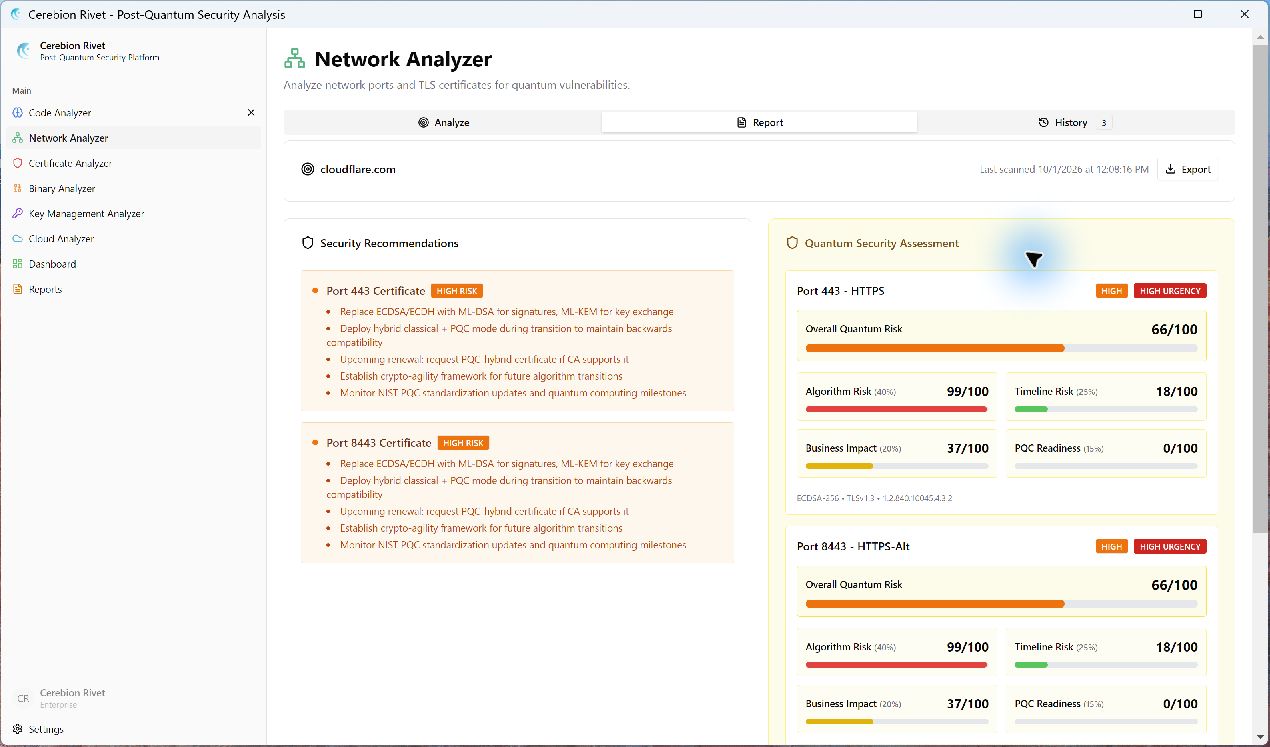Click the Port 8443 Certificate heading
Image resolution: width=1270 pixels, height=747 pixels.
378,443
